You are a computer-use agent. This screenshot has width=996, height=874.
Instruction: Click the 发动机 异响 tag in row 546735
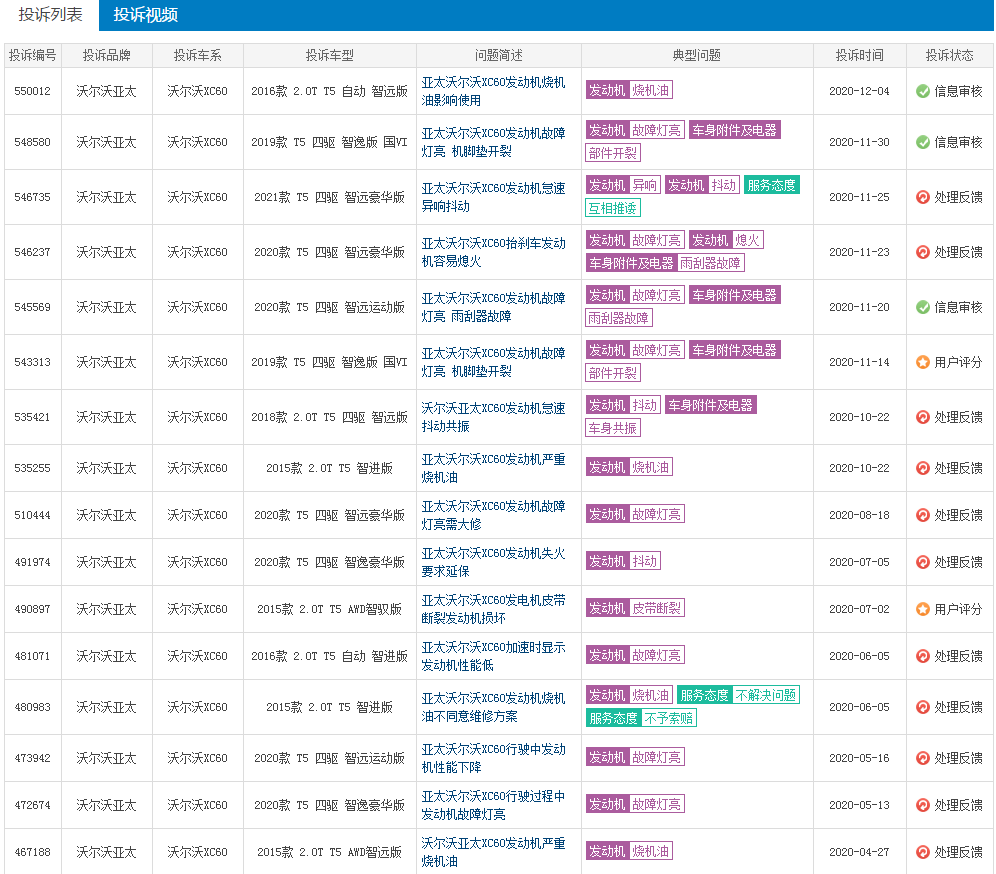click(x=623, y=185)
